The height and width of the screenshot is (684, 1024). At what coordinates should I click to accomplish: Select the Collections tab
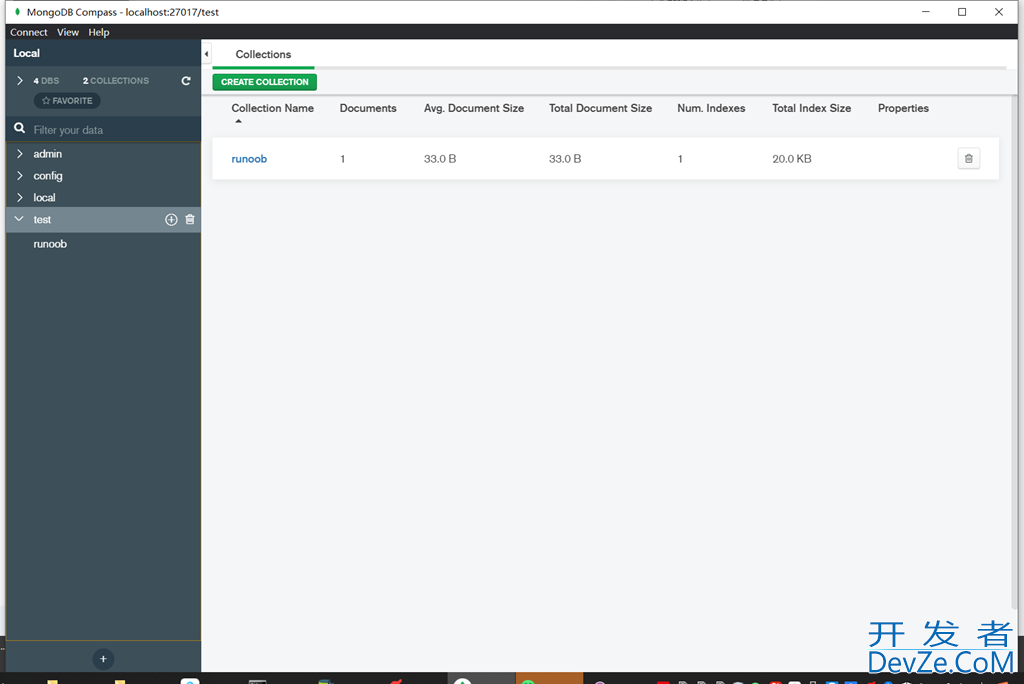[x=263, y=54]
